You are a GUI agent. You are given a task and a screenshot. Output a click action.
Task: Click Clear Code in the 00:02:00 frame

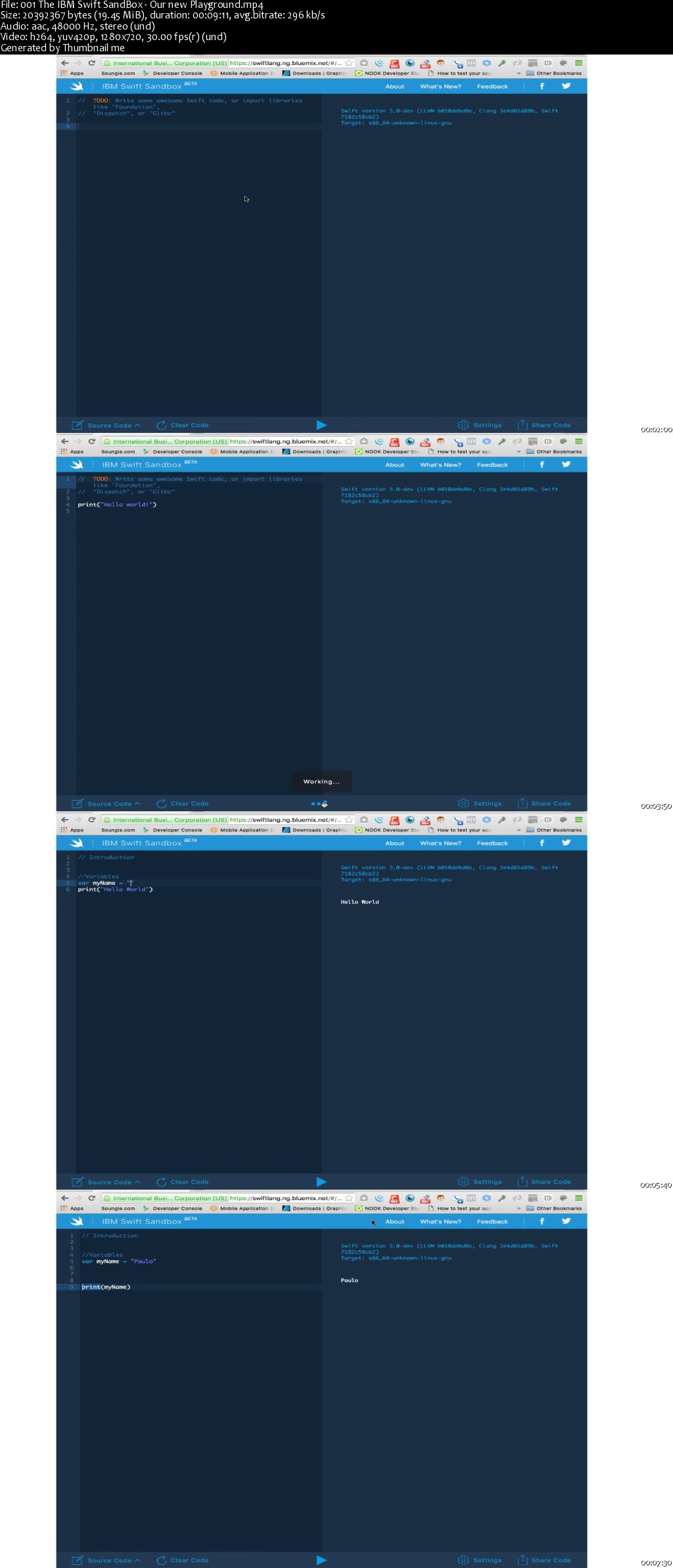pyautogui.click(x=182, y=425)
